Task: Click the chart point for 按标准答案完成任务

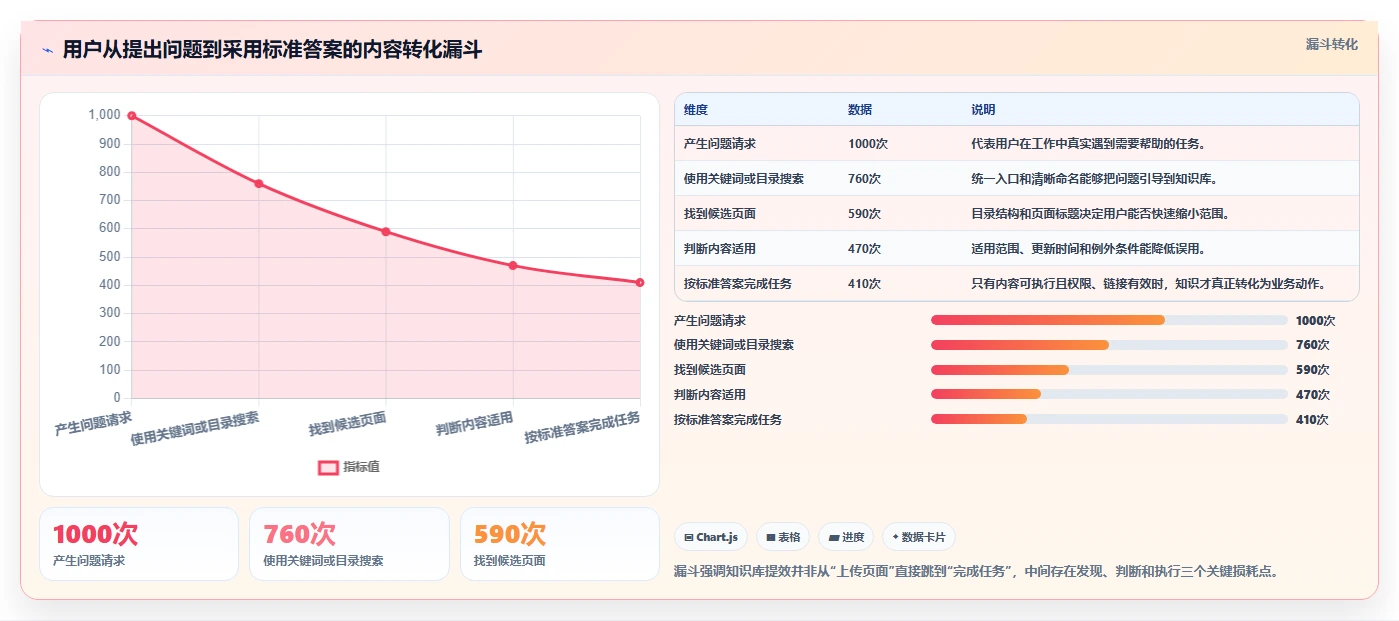Action: click(640, 283)
